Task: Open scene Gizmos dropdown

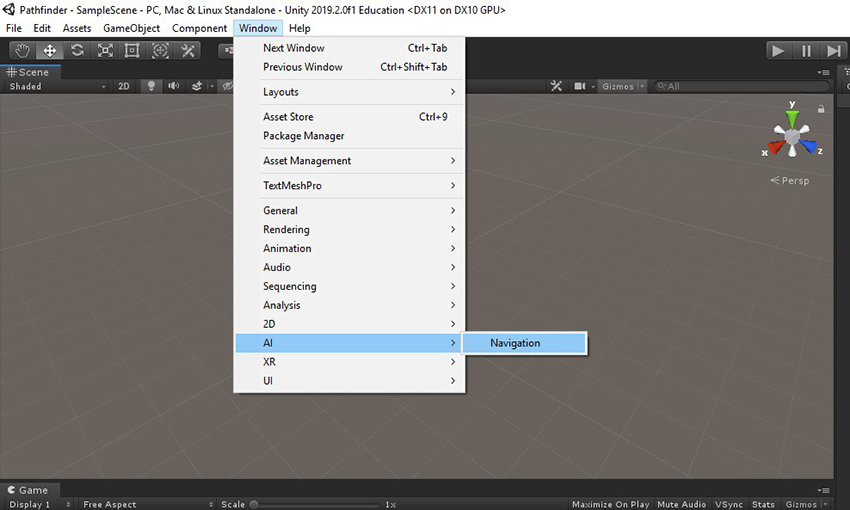Action: [623, 86]
